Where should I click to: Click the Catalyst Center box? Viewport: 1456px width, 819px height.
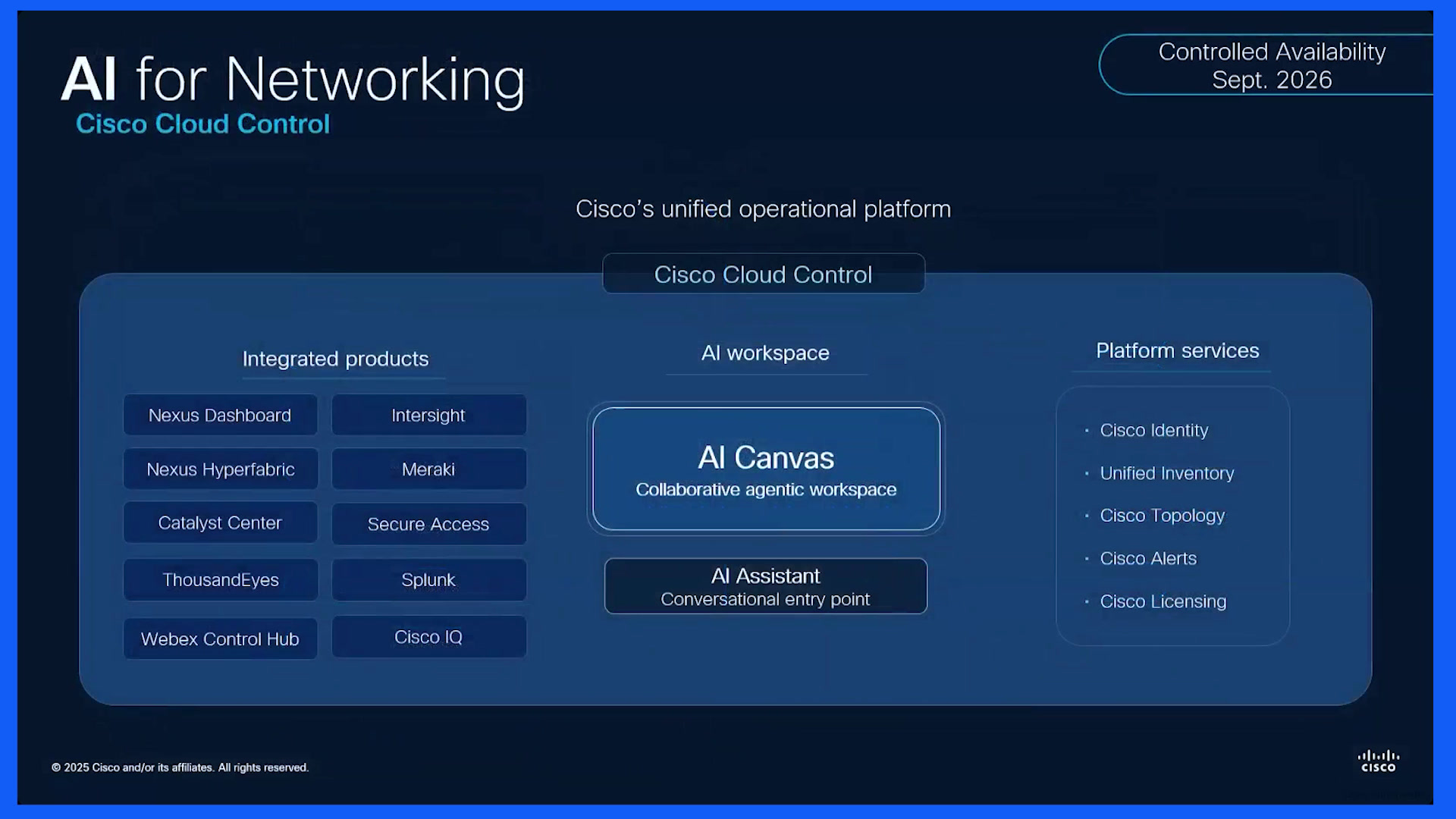coord(220,522)
